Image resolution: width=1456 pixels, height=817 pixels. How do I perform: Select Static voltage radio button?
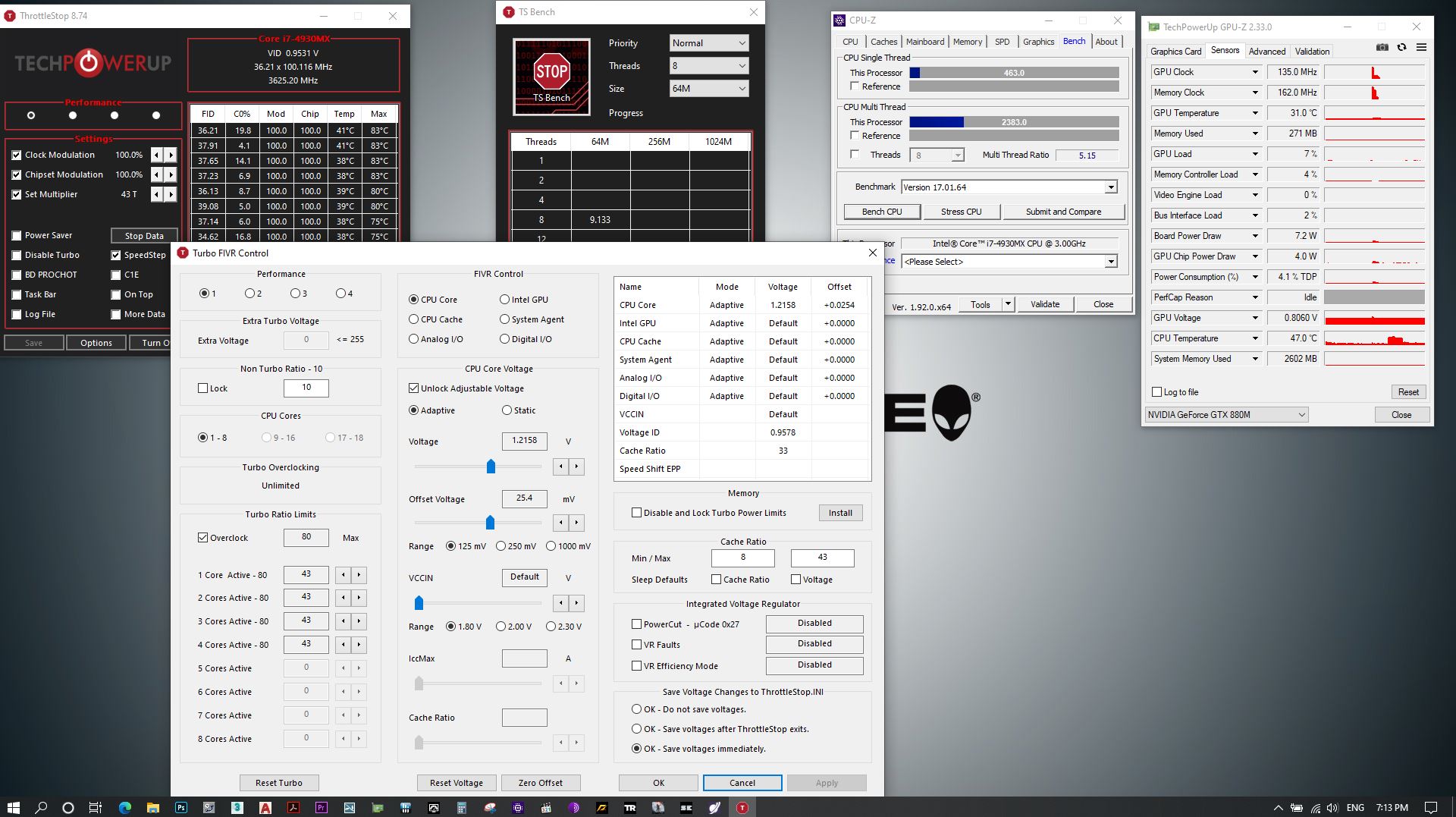[x=507, y=410]
